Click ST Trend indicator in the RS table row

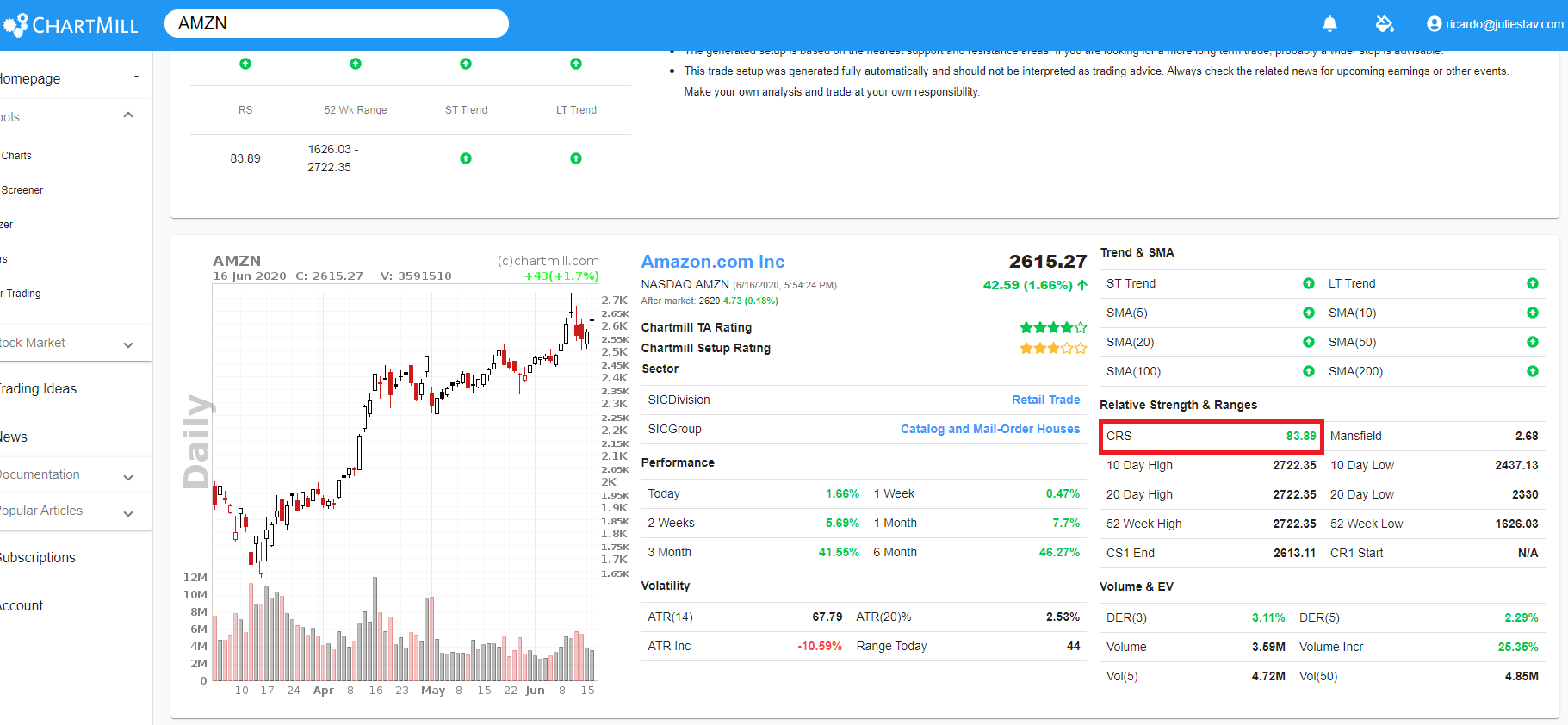(466, 158)
